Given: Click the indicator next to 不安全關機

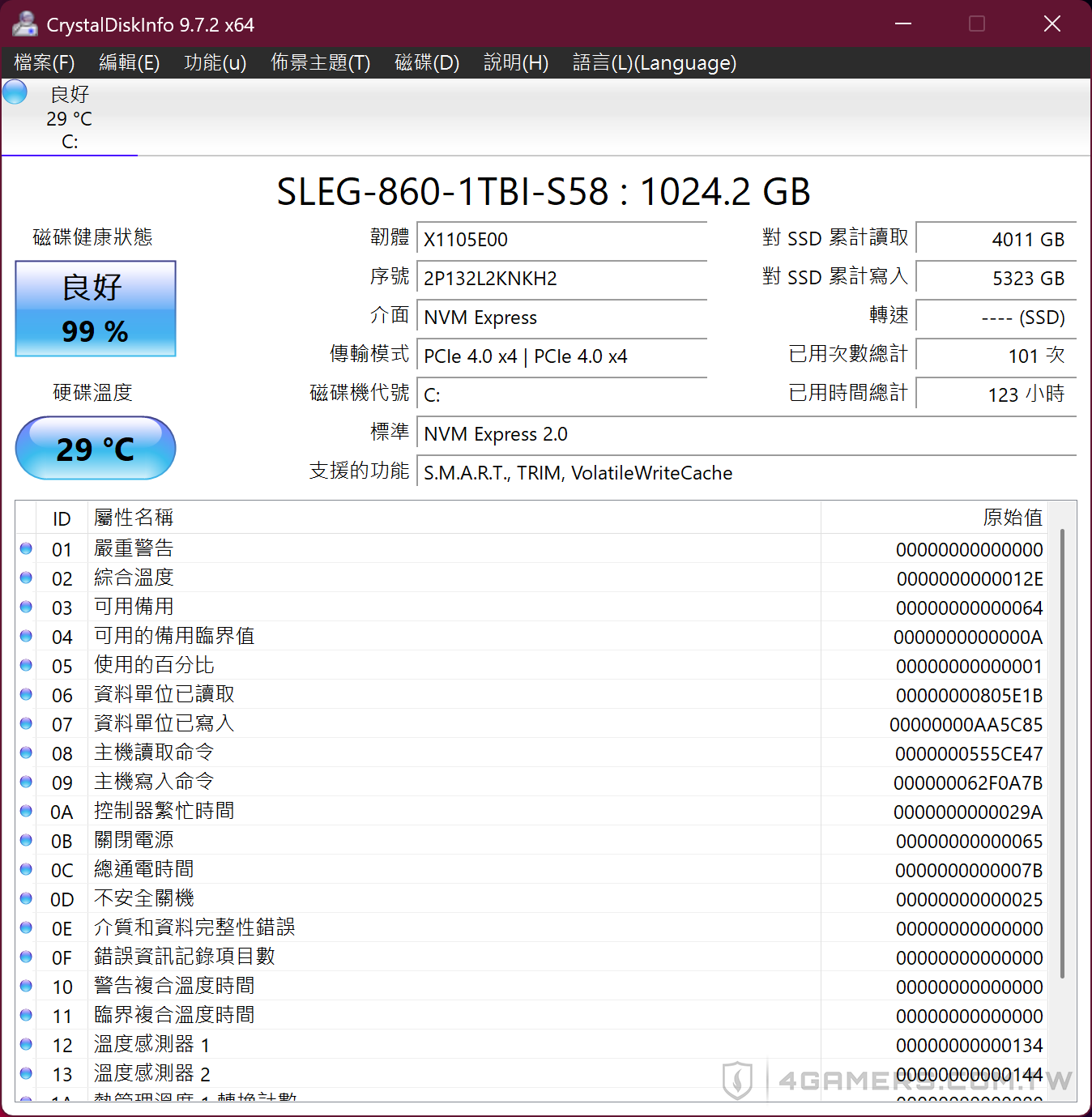Looking at the screenshot, I should click(25, 898).
